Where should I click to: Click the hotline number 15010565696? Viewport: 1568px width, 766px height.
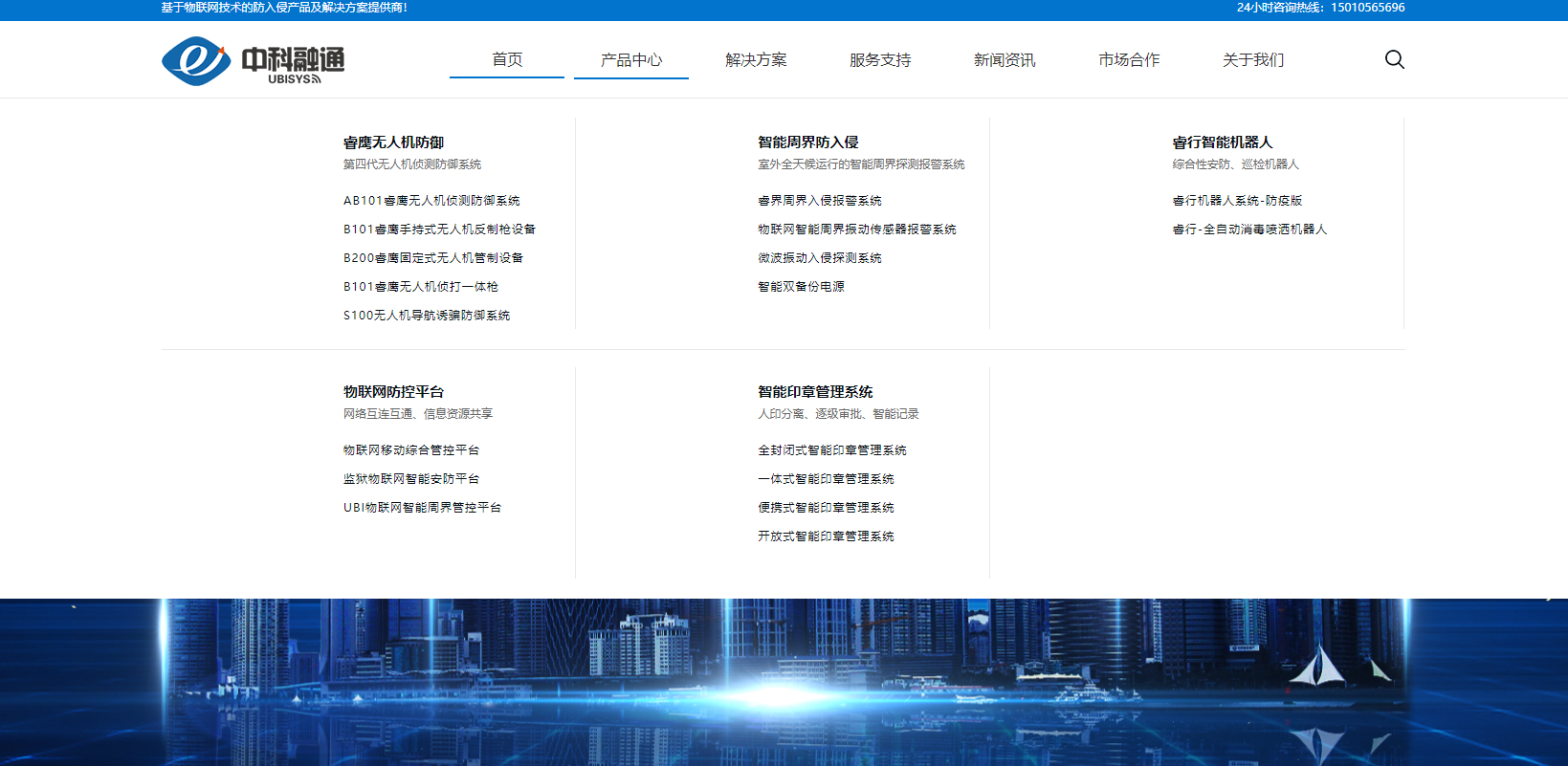1368,8
